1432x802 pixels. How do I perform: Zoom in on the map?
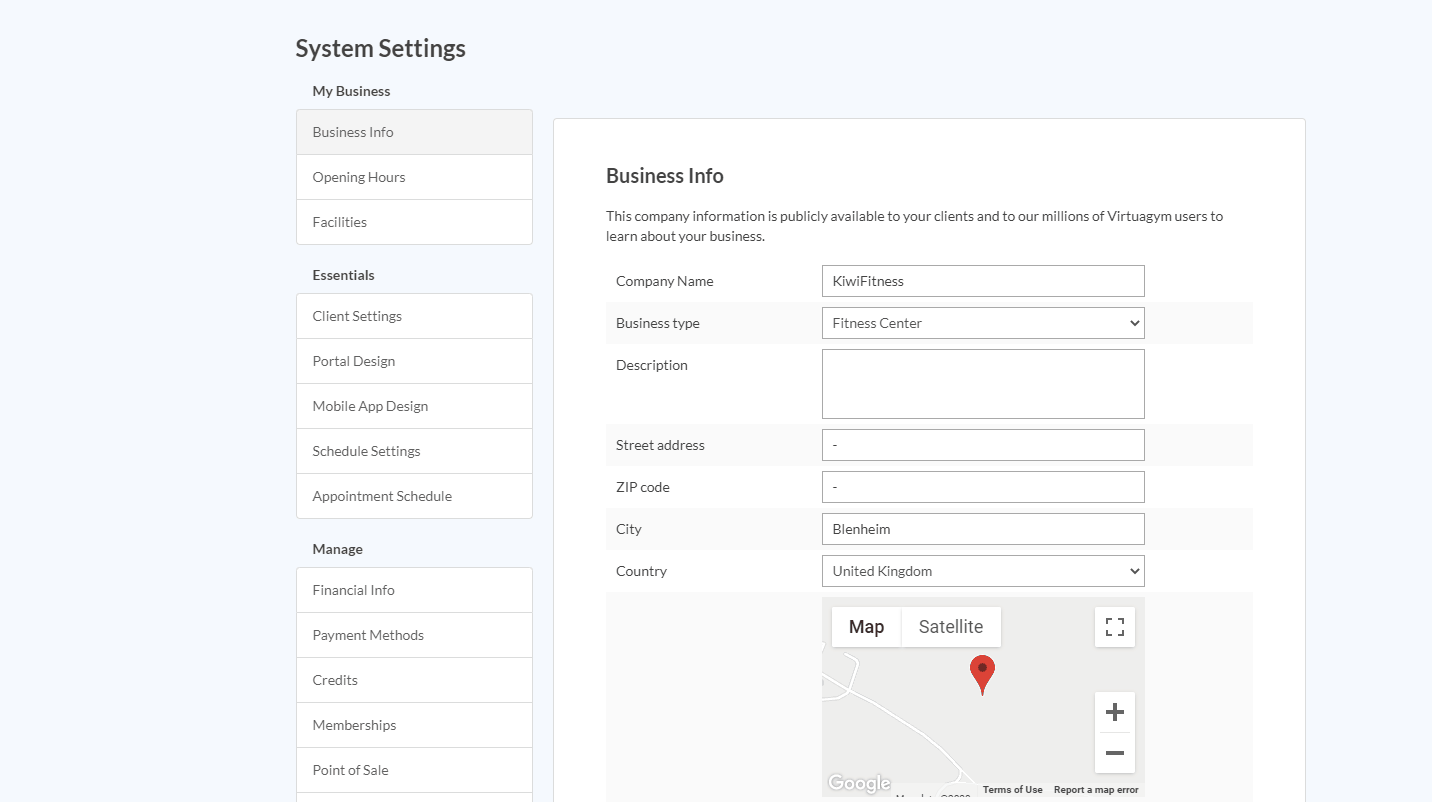(x=1114, y=712)
